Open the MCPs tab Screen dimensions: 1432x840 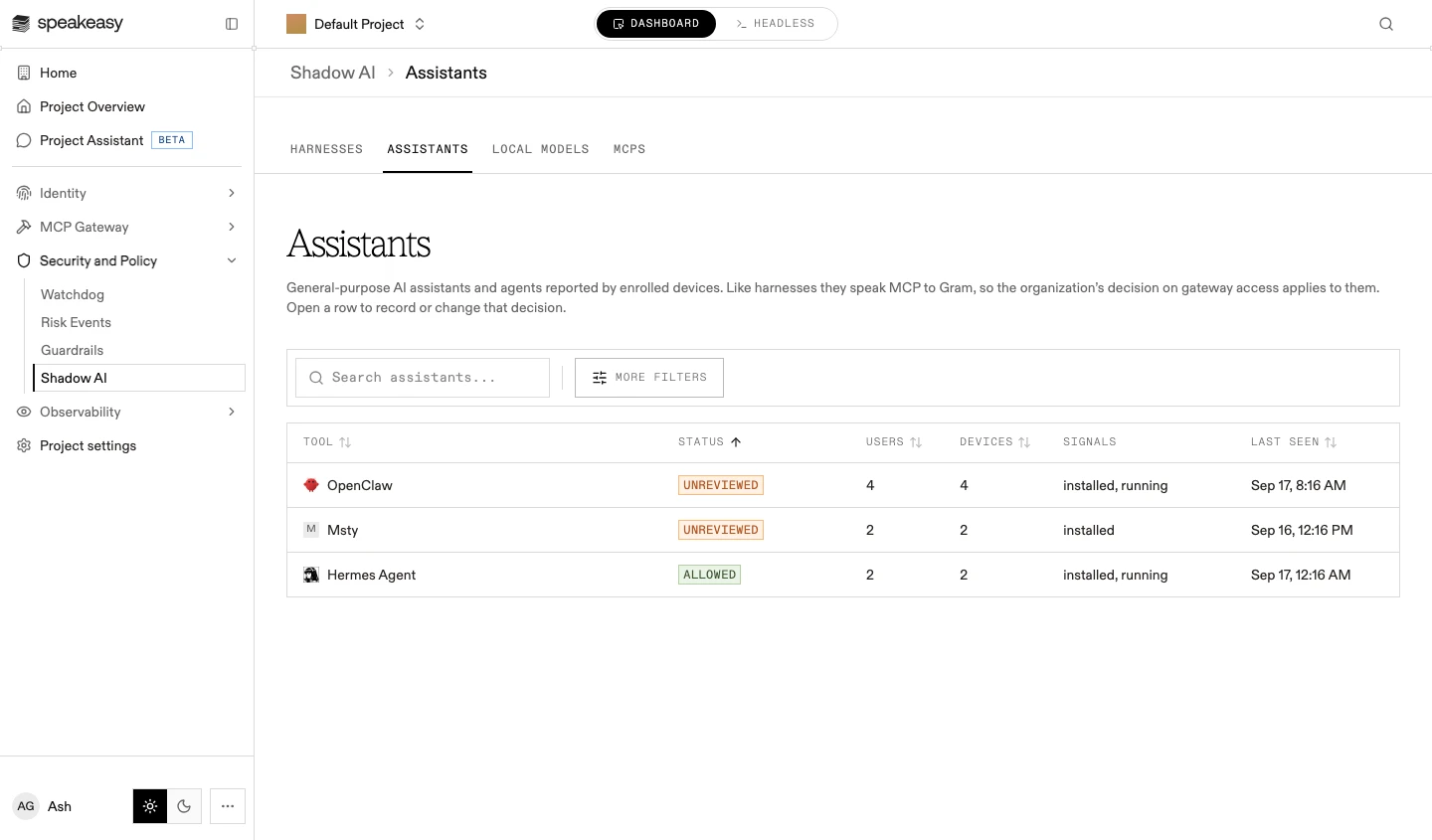tap(629, 149)
